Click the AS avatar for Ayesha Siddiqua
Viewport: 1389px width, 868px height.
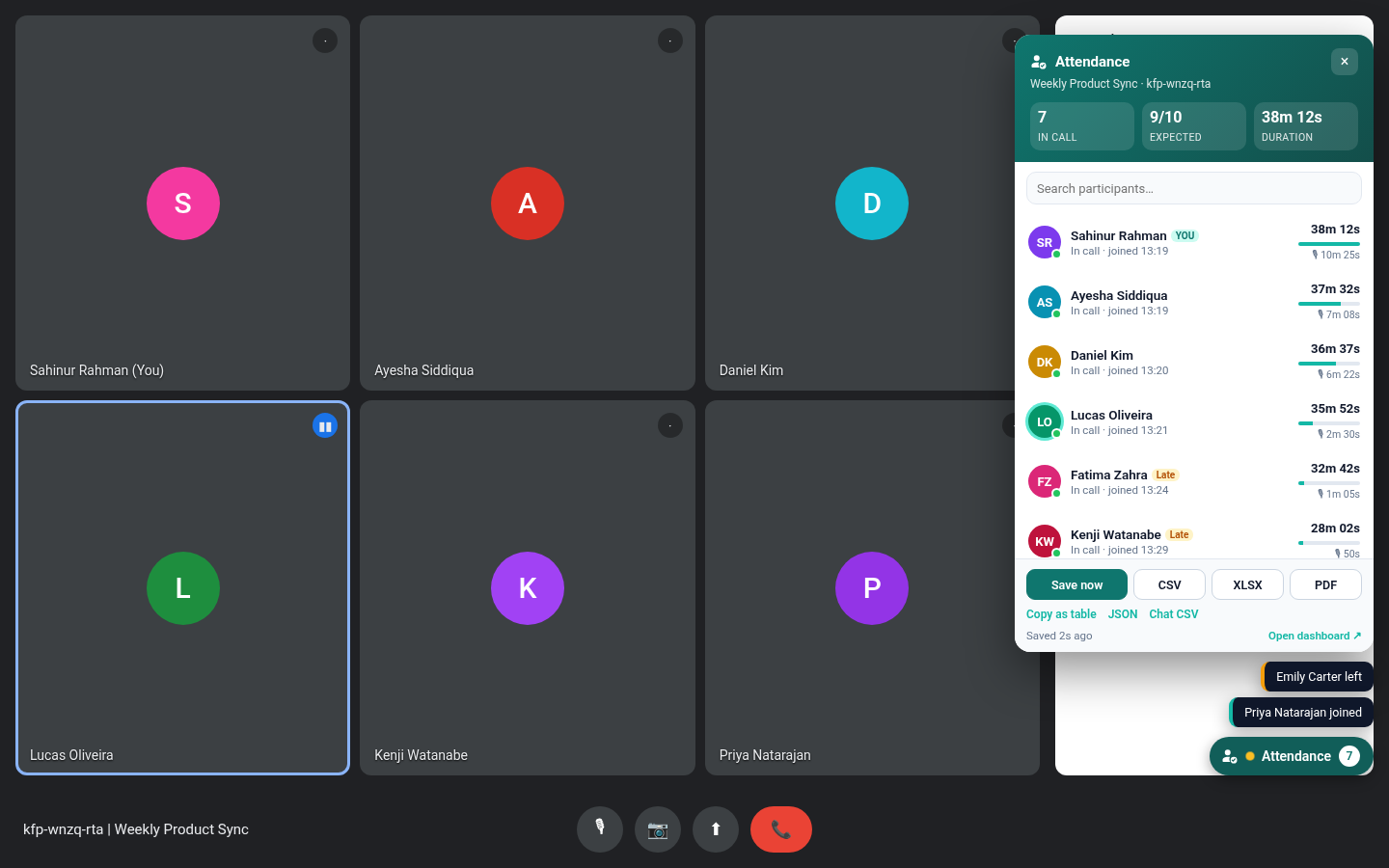tap(1045, 302)
